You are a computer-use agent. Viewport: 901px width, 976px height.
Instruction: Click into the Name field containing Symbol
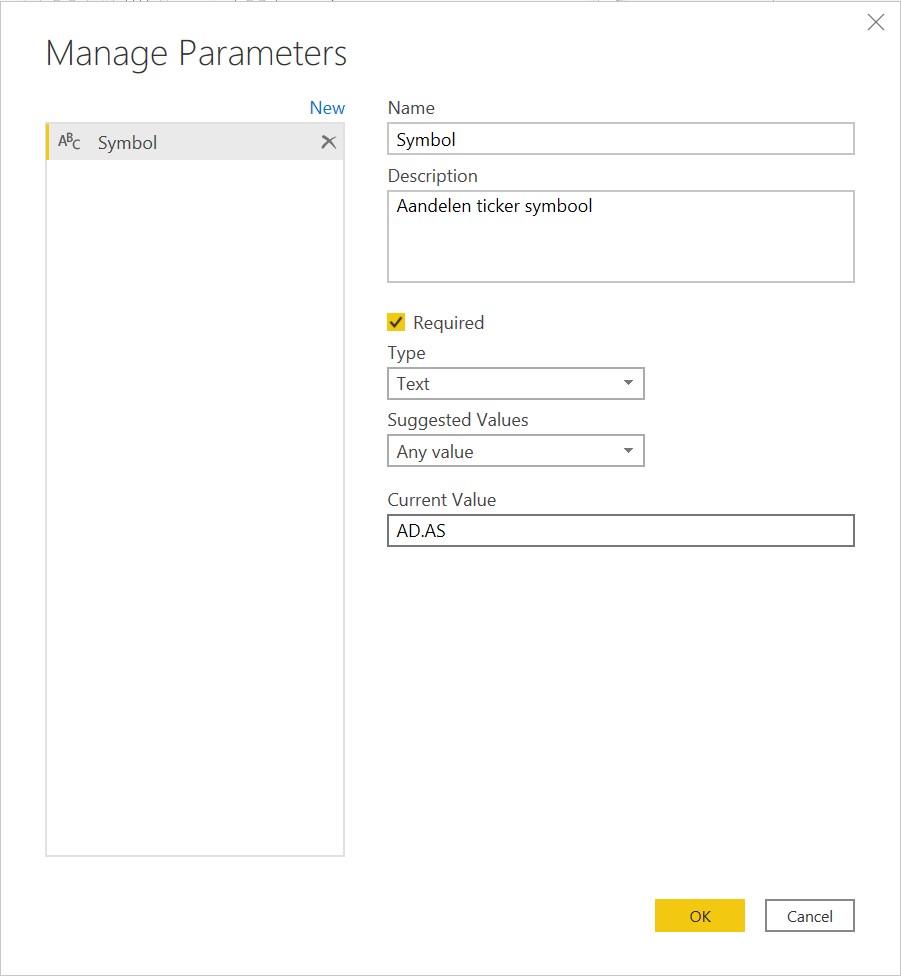(x=620, y=139)
